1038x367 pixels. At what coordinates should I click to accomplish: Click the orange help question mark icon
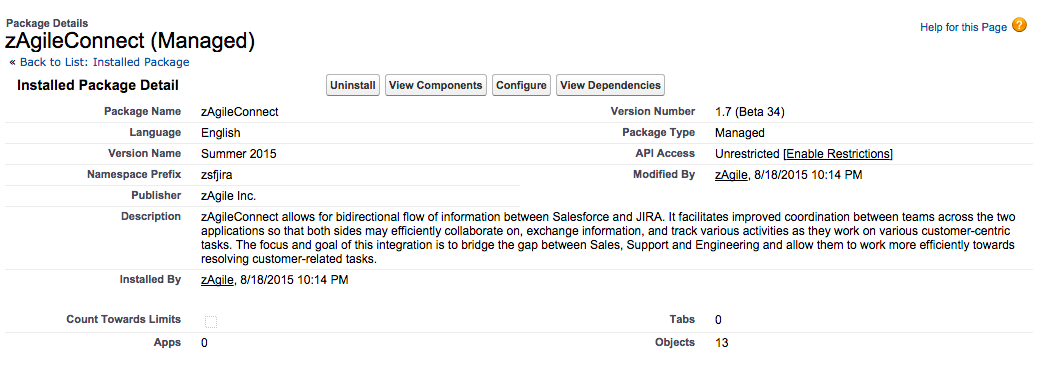(x=1019, y=26)
